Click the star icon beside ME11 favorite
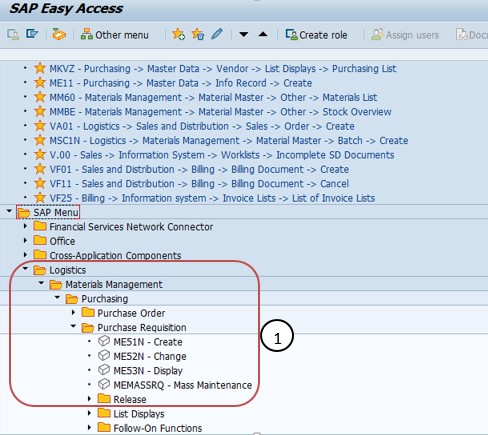Image resolution: width=488 pixels, height=435 pixels. pyautogui.click(x=40, y=83)
